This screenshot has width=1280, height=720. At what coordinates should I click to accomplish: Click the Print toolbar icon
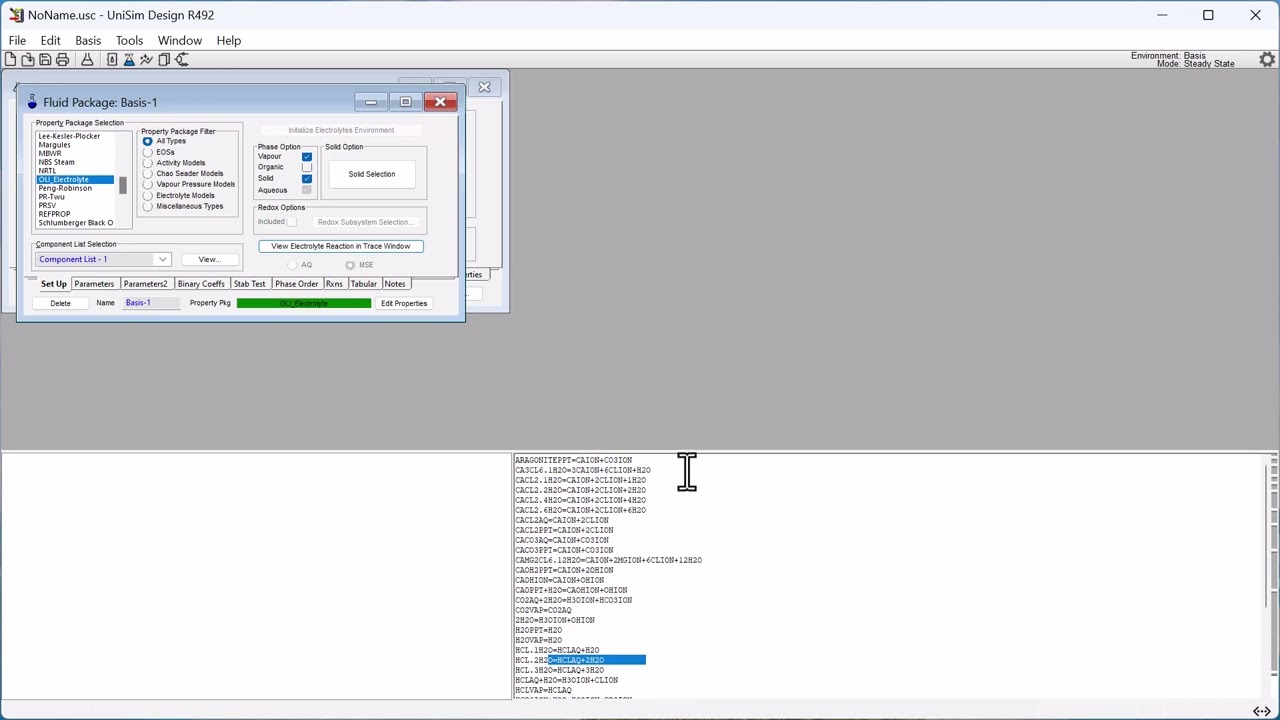tap(62, 60)
